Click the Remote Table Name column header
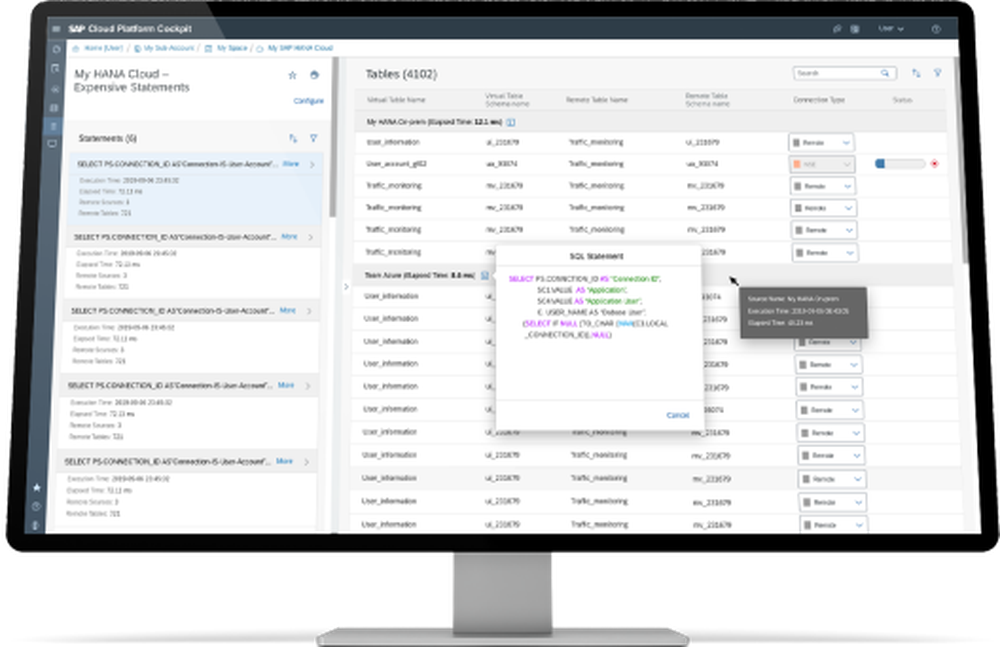Screen dimensions: 1000x647 [x=598, y=100]
